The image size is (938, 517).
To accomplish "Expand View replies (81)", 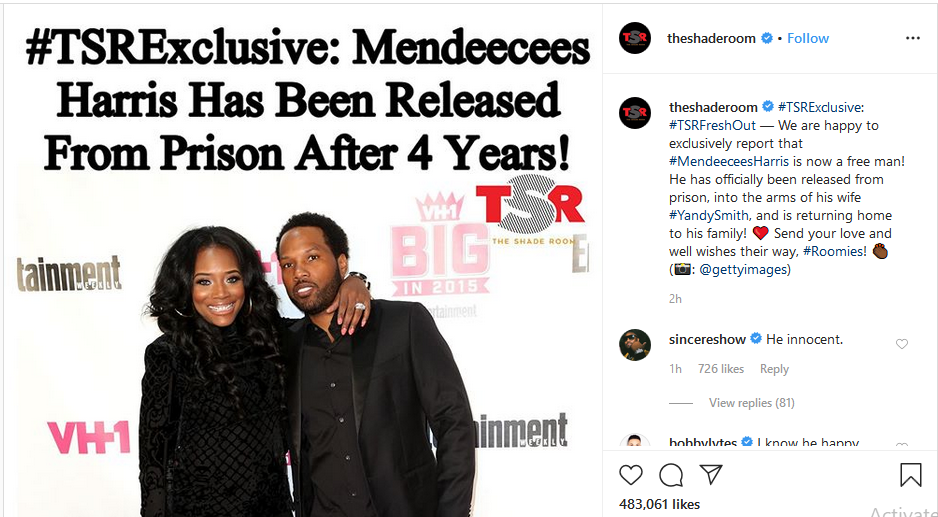I will pyautogui.click(x=751, y=403).
